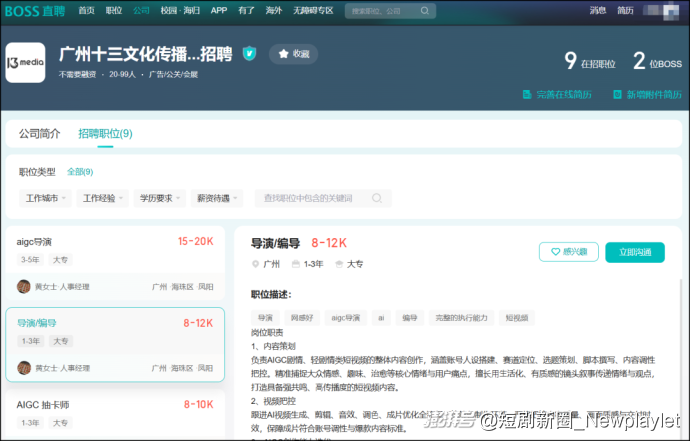Open 消息 in top bar

(x=598, y=11)
